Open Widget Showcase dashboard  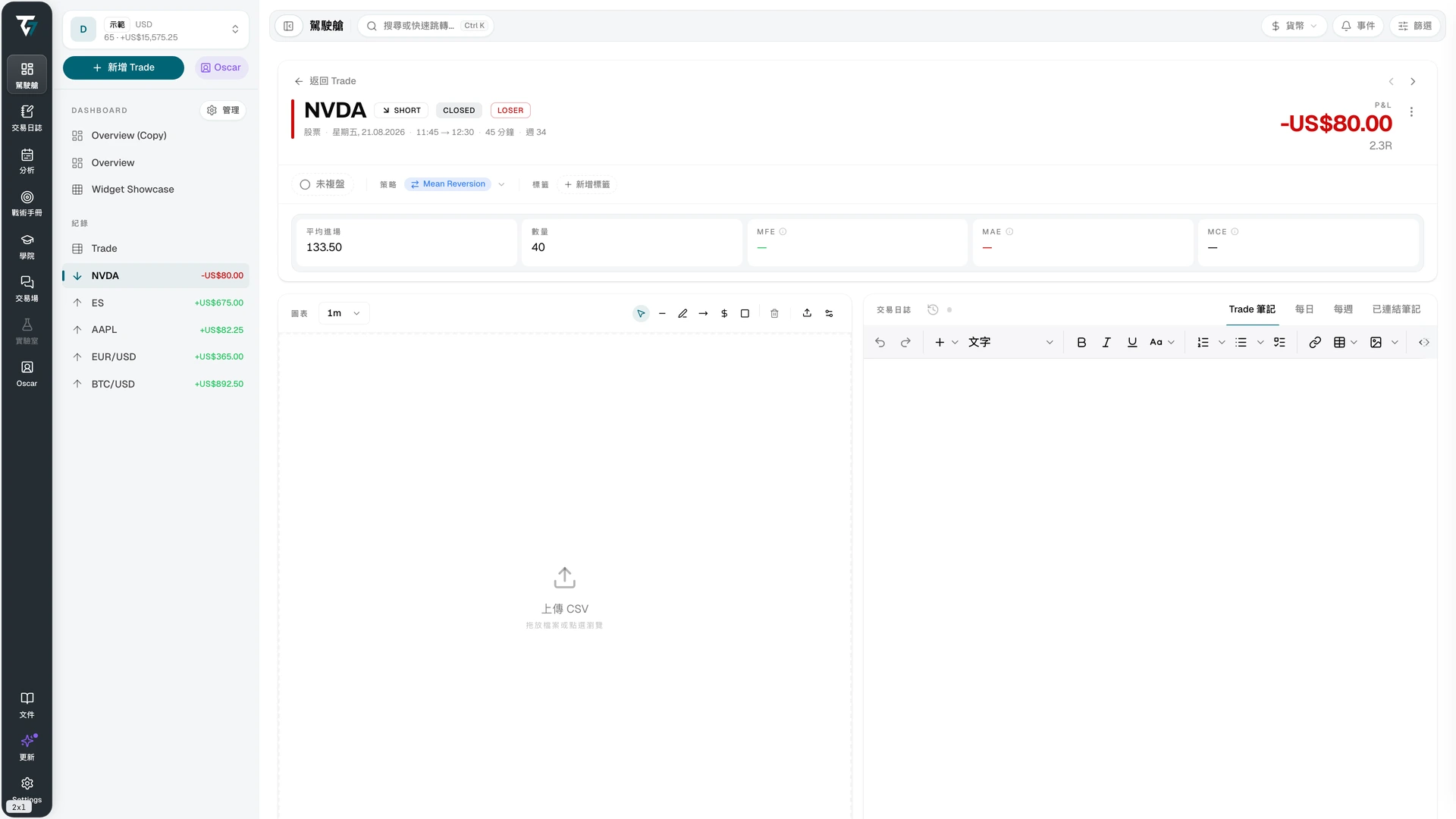pyautogui.click(x=155, y=190)
